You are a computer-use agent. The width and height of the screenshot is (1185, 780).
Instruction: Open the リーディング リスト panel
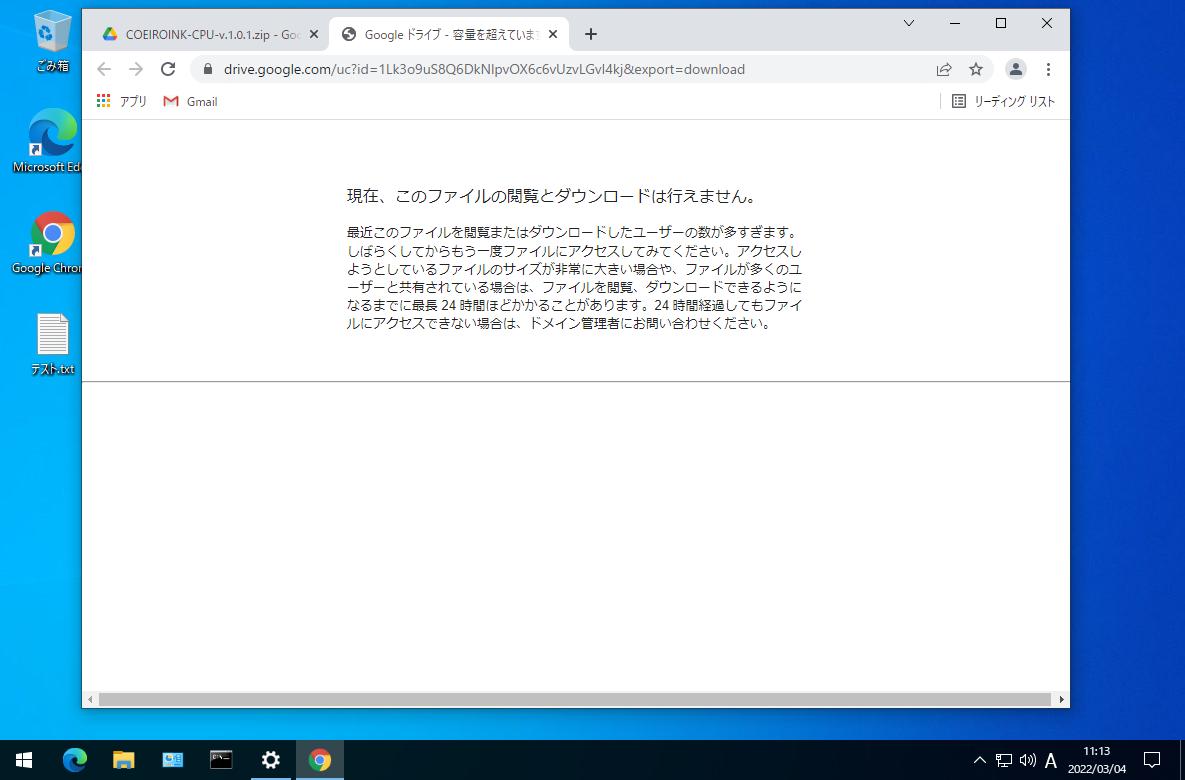click(x=1003, y=101)
